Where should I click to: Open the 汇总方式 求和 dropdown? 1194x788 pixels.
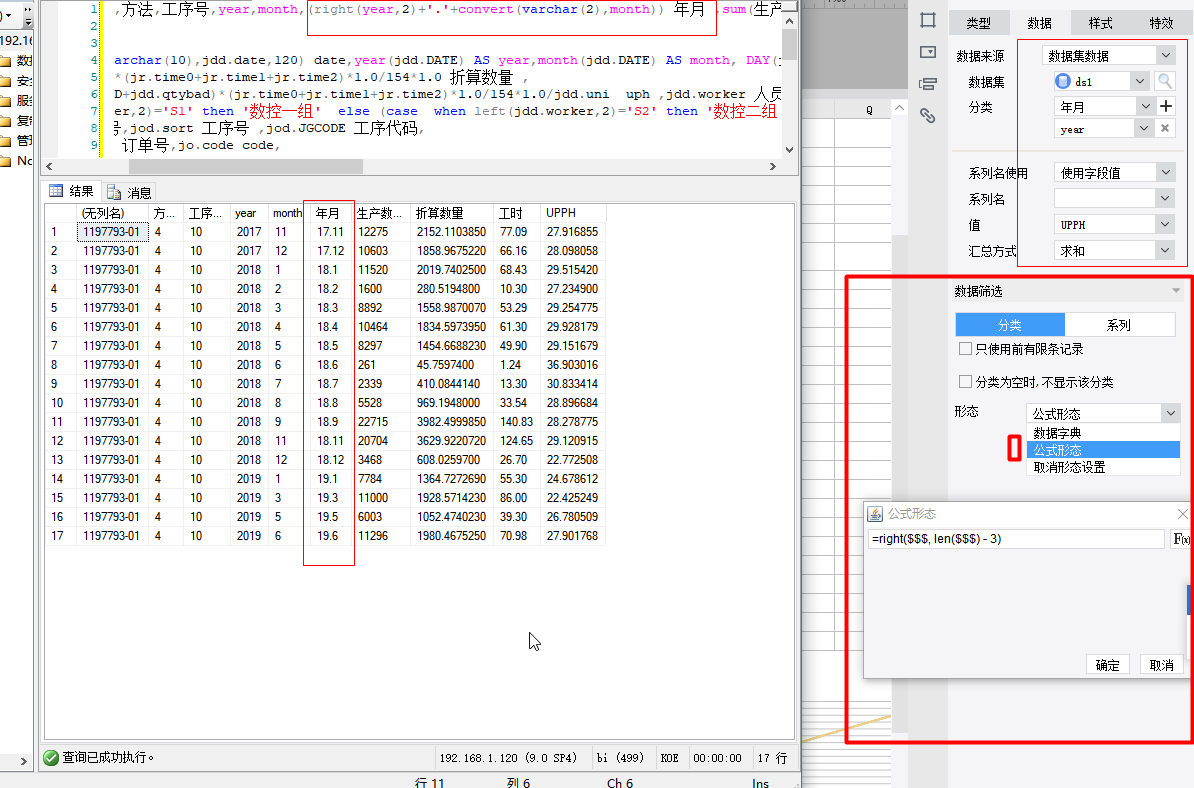pos(1166,250)
